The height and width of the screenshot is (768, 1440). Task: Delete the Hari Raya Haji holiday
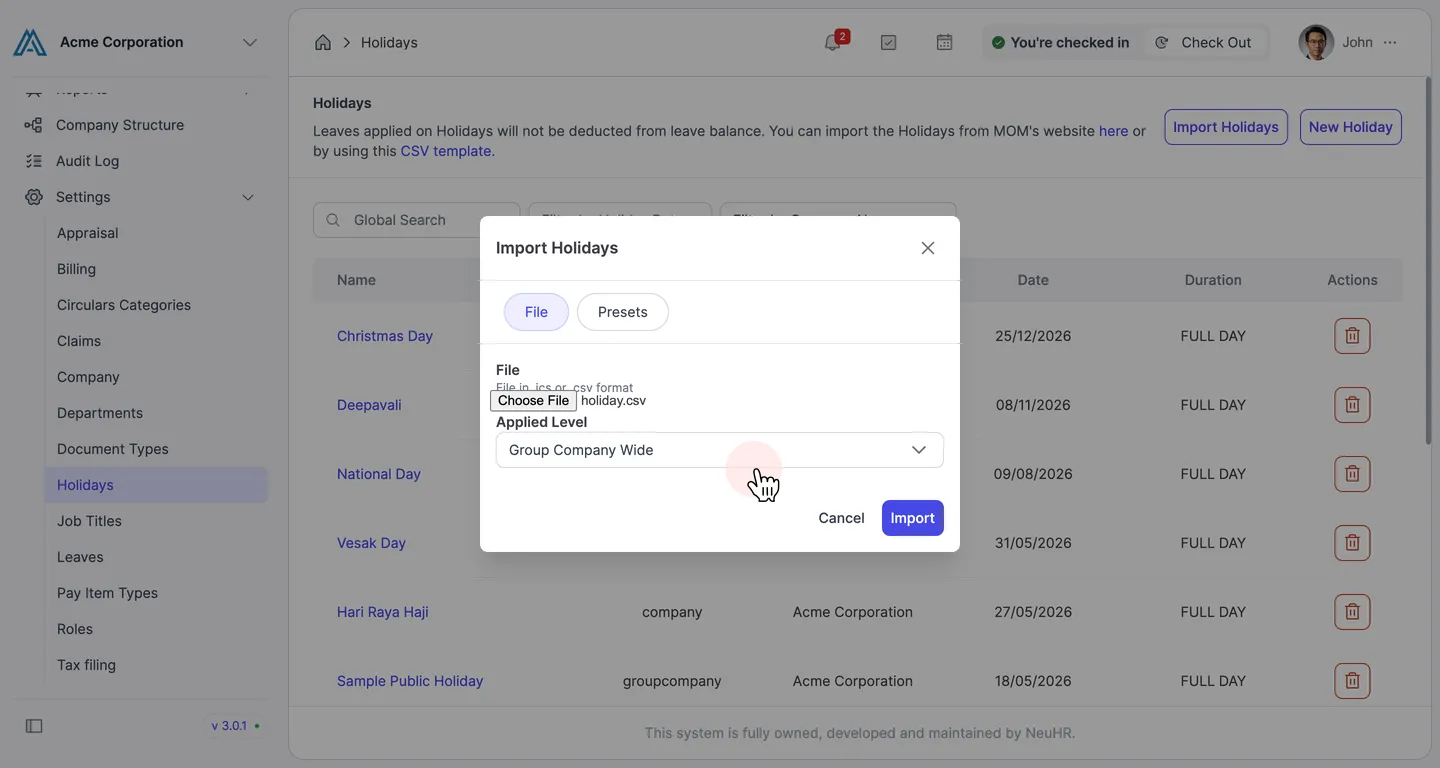click(1352, 612)
